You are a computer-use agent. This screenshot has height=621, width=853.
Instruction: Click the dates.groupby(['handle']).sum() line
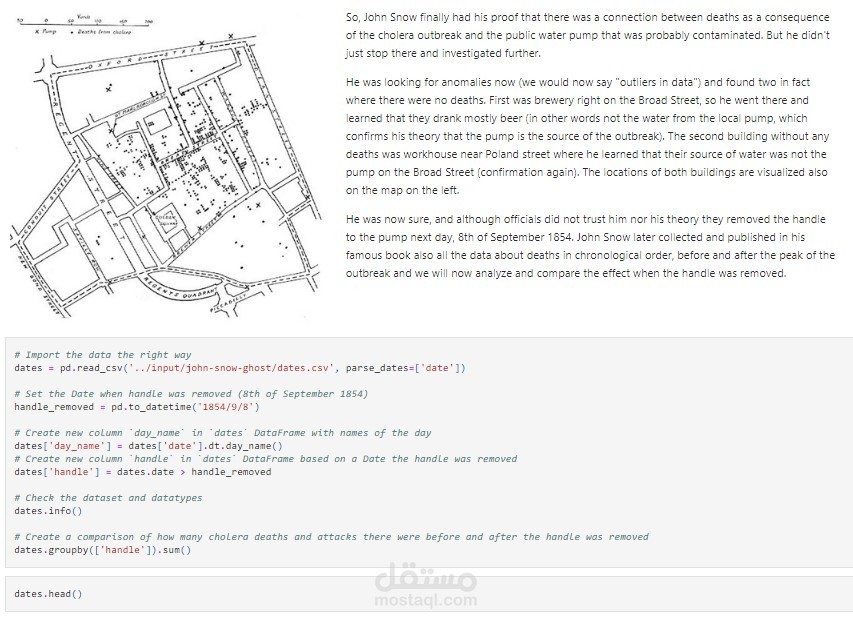coord(103,550)
